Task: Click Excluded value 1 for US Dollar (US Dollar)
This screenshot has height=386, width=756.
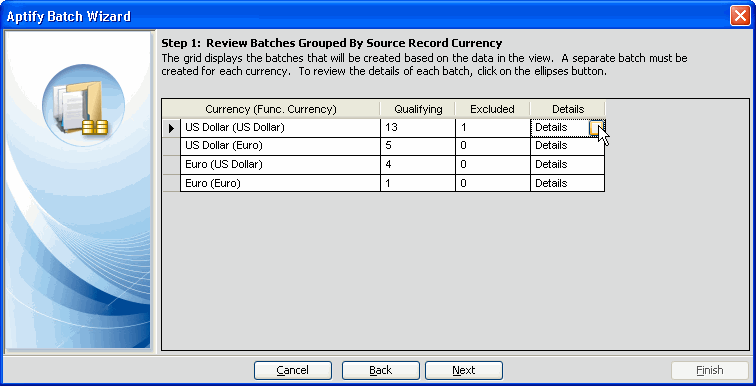Action: (493, 128)
